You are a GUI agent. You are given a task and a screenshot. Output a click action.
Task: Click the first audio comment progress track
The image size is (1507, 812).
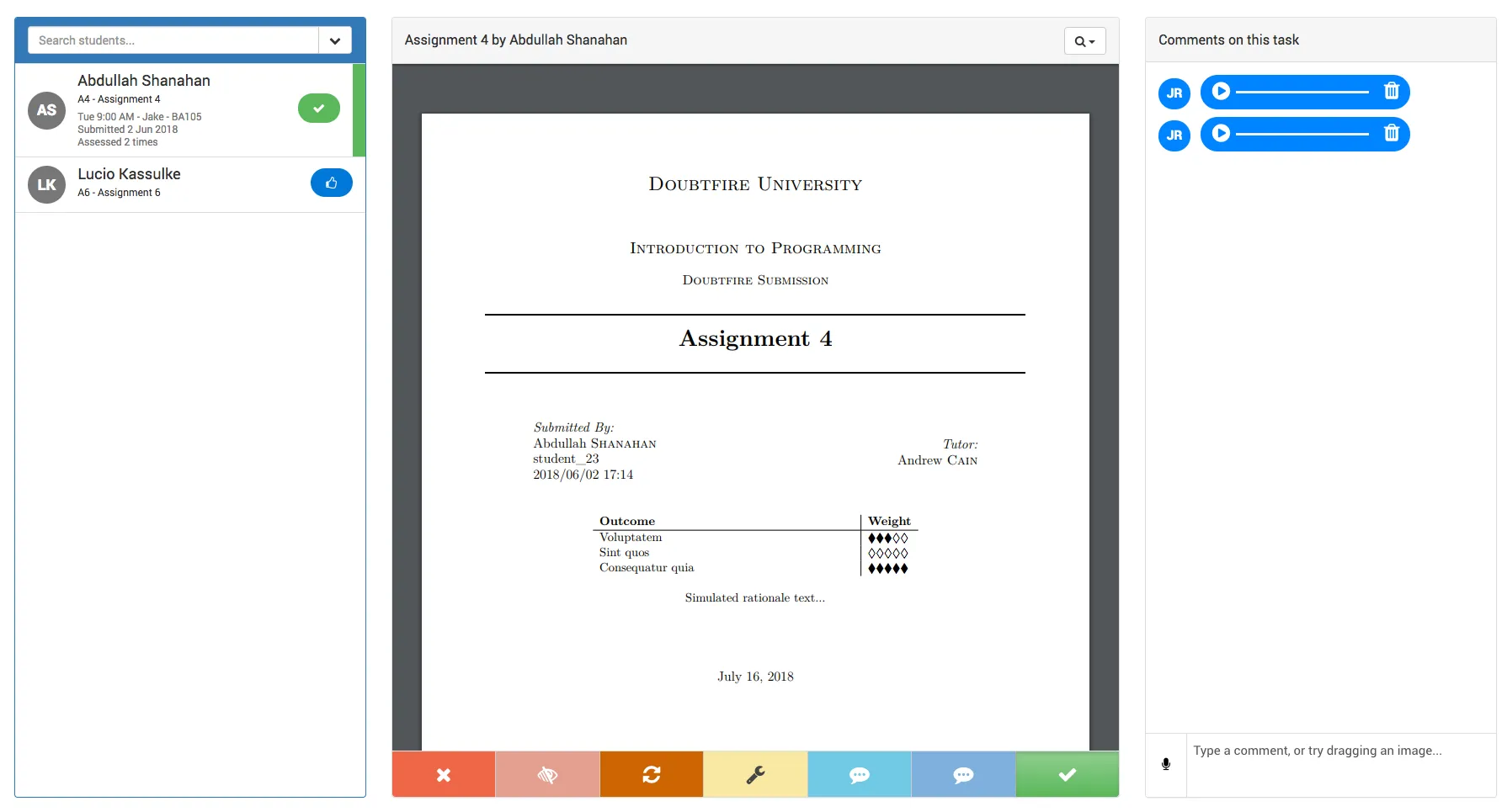(x=1302, y=92)
